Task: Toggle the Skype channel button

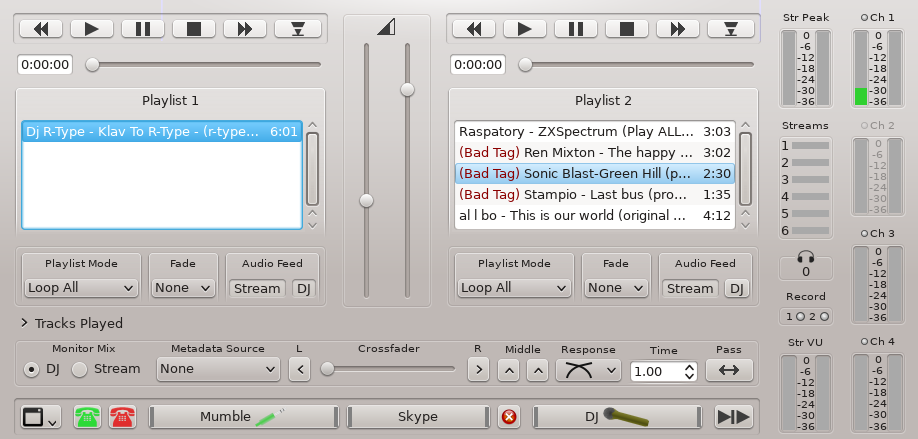Action: click(x=418, y=417)
